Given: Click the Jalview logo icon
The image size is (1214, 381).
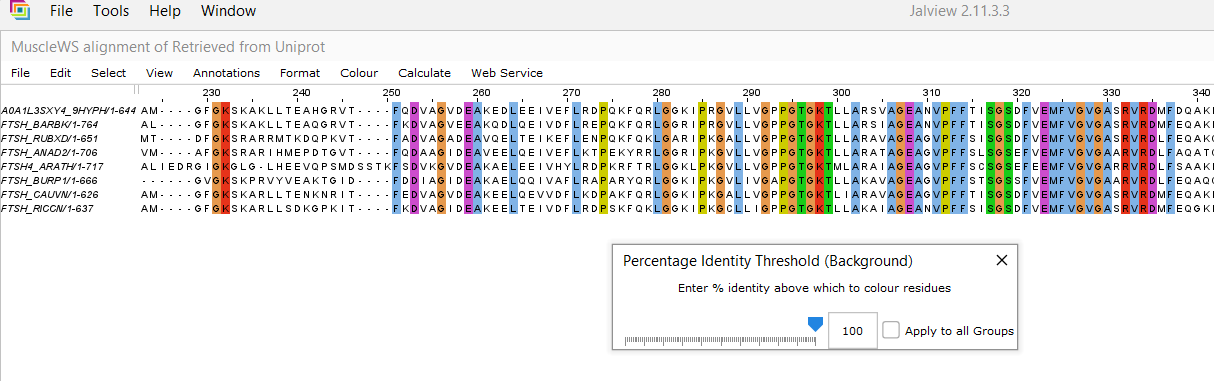Looking at the screenshot, I should (x=19, y=12).
